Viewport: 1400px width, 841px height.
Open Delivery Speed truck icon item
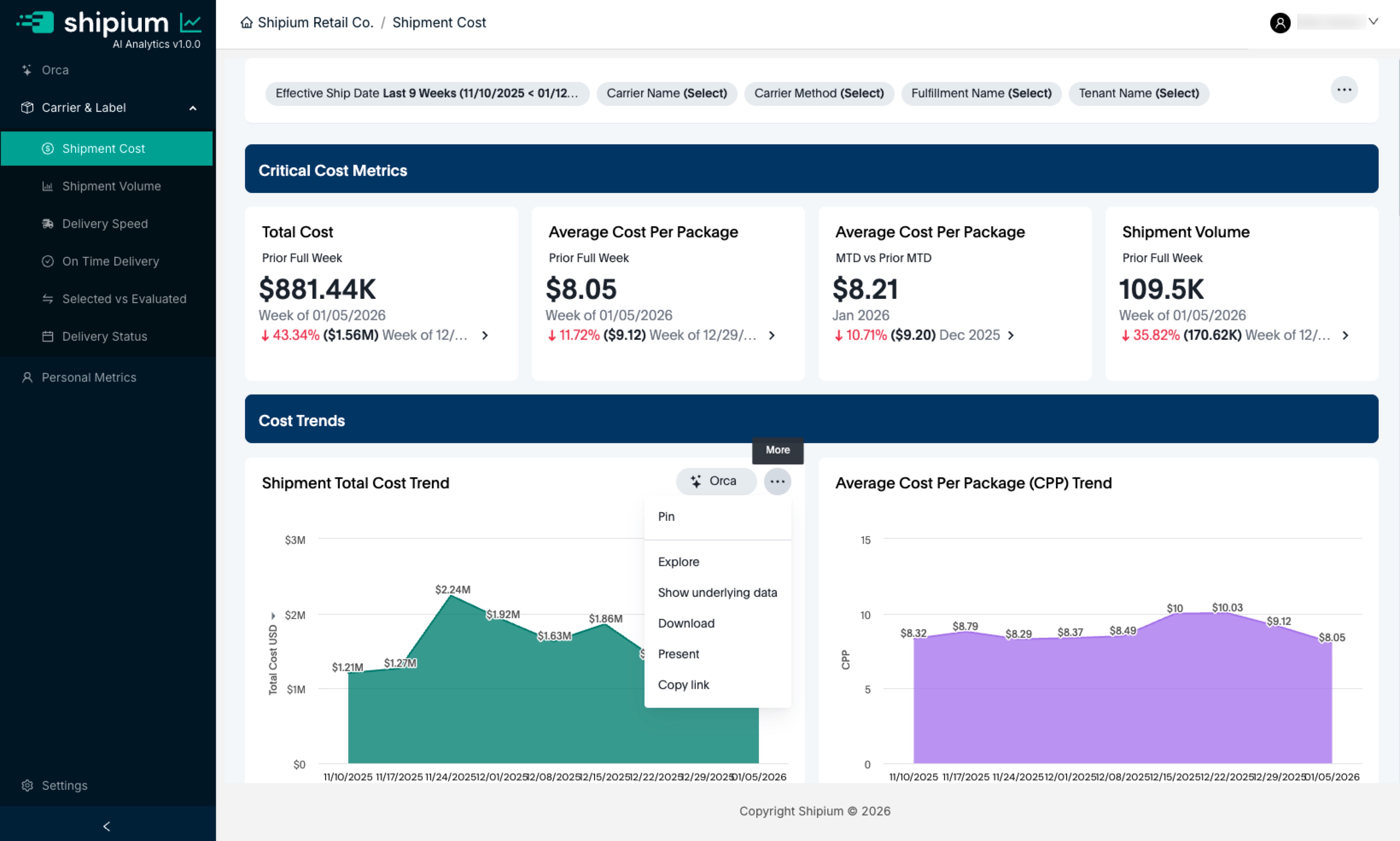pyautogui.click(x=48, y=223)
